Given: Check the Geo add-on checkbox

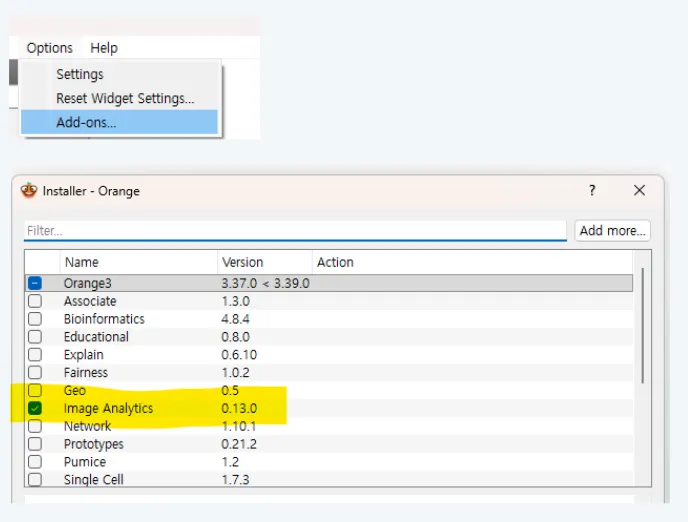Looking at the screenshot, I should point(35,390).
